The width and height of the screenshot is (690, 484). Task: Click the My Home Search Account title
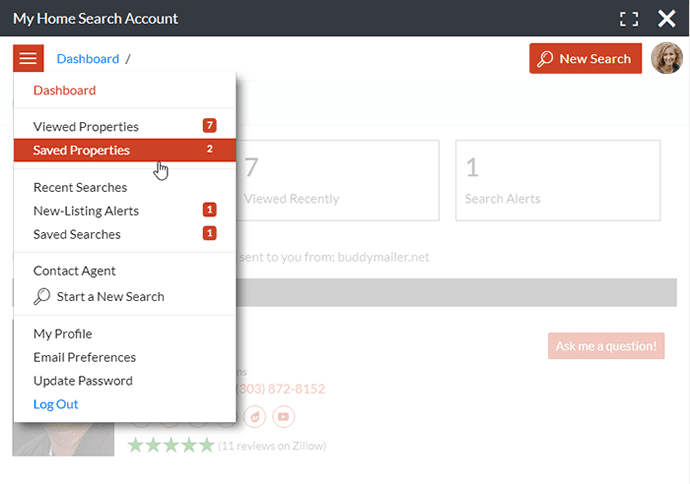point(95,18)
